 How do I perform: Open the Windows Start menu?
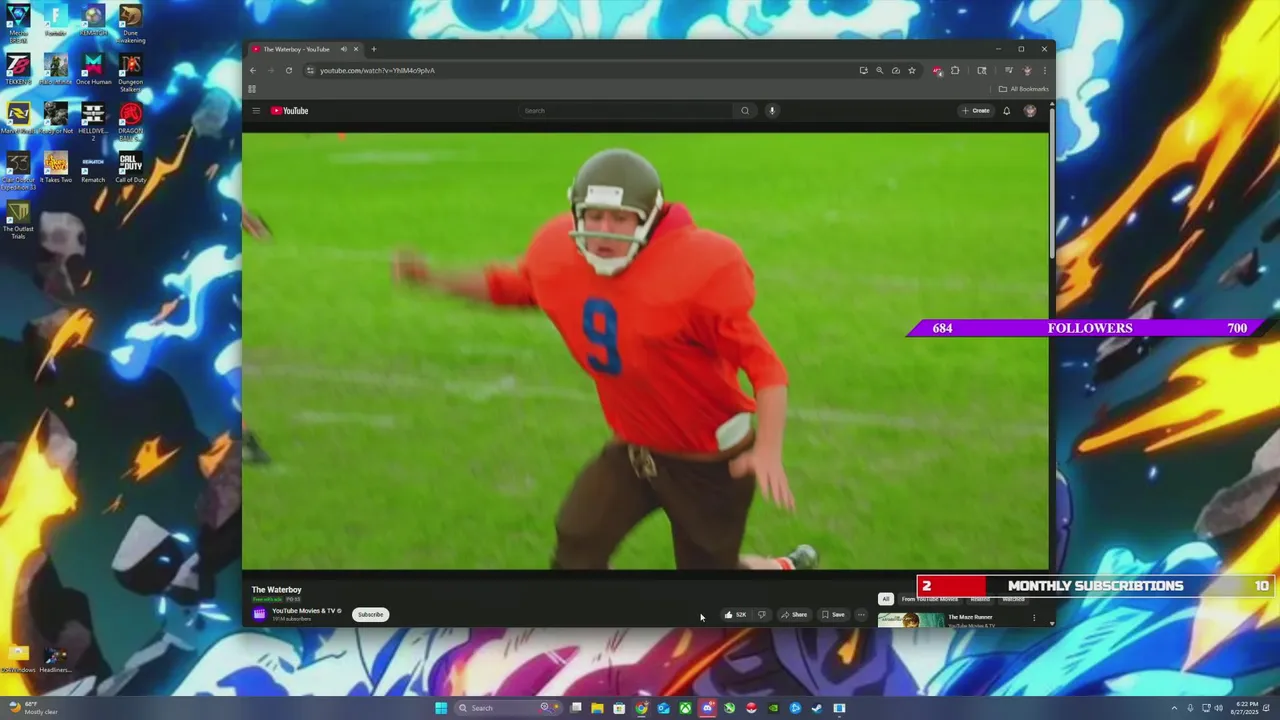point(441,708)
